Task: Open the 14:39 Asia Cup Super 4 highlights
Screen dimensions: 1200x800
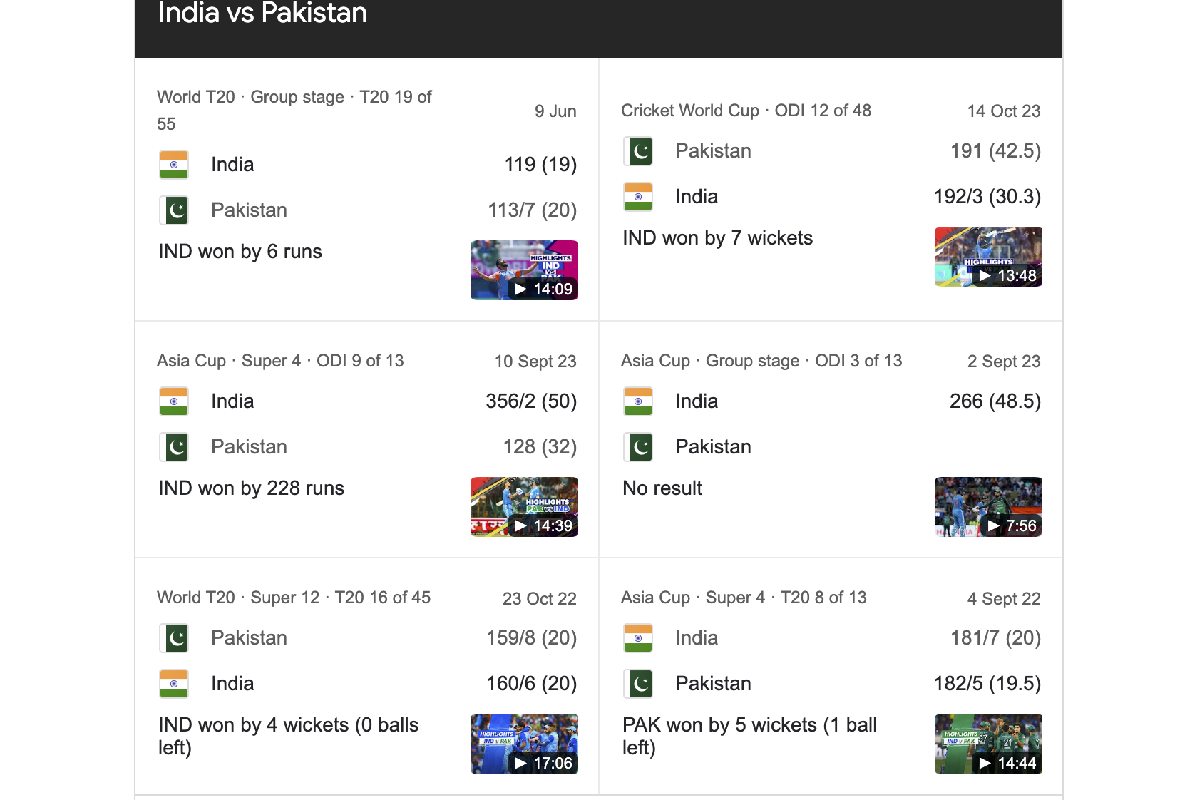Action: click(x=524, y=507)
